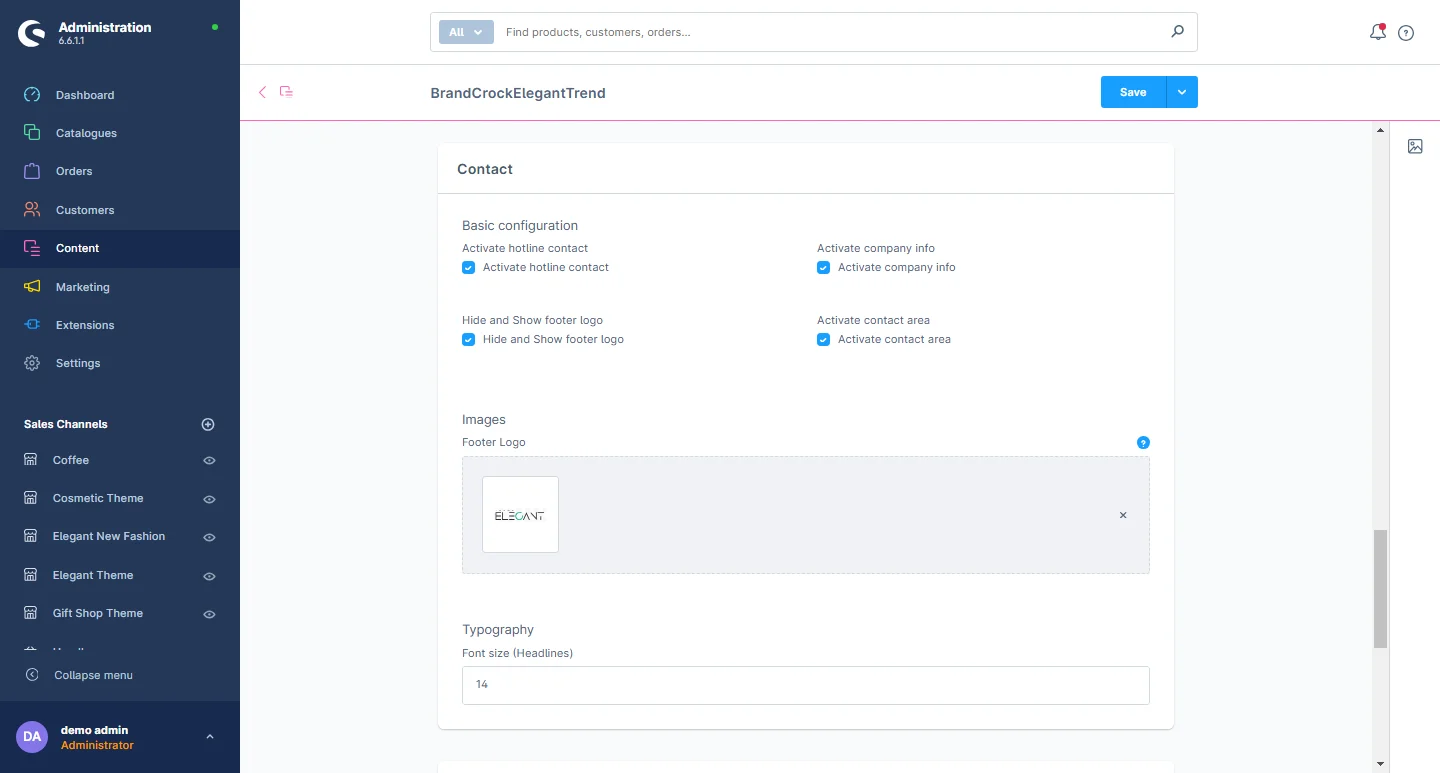Viewport: 1440px width, 773px height.
Task: Expand the demo admin user menu
Action: pyautogui.click(x=209, y=737)
